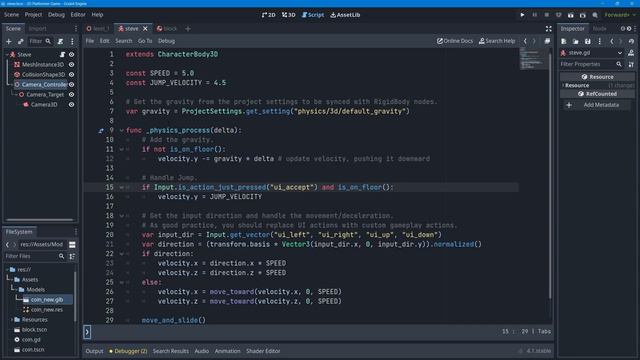Open the Scene menu

[11, 15]
